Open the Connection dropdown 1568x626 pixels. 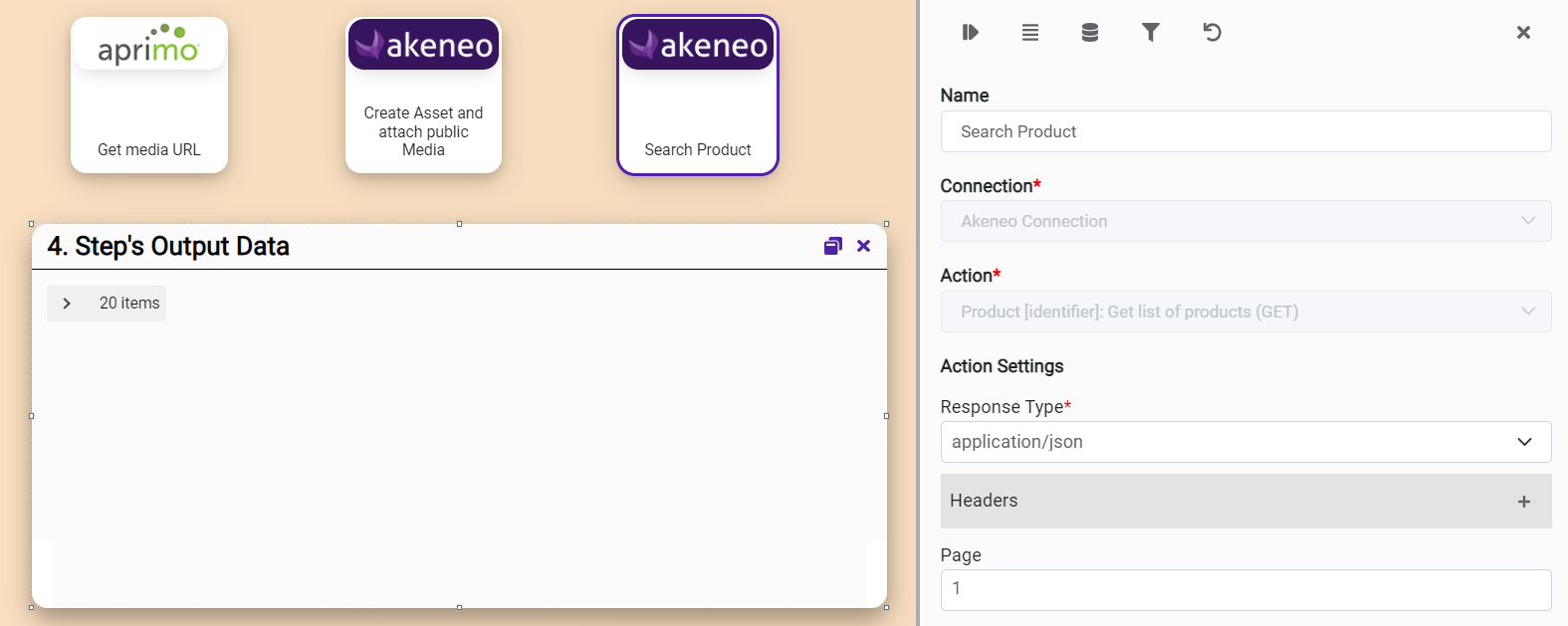click(x=1245, y=221)
